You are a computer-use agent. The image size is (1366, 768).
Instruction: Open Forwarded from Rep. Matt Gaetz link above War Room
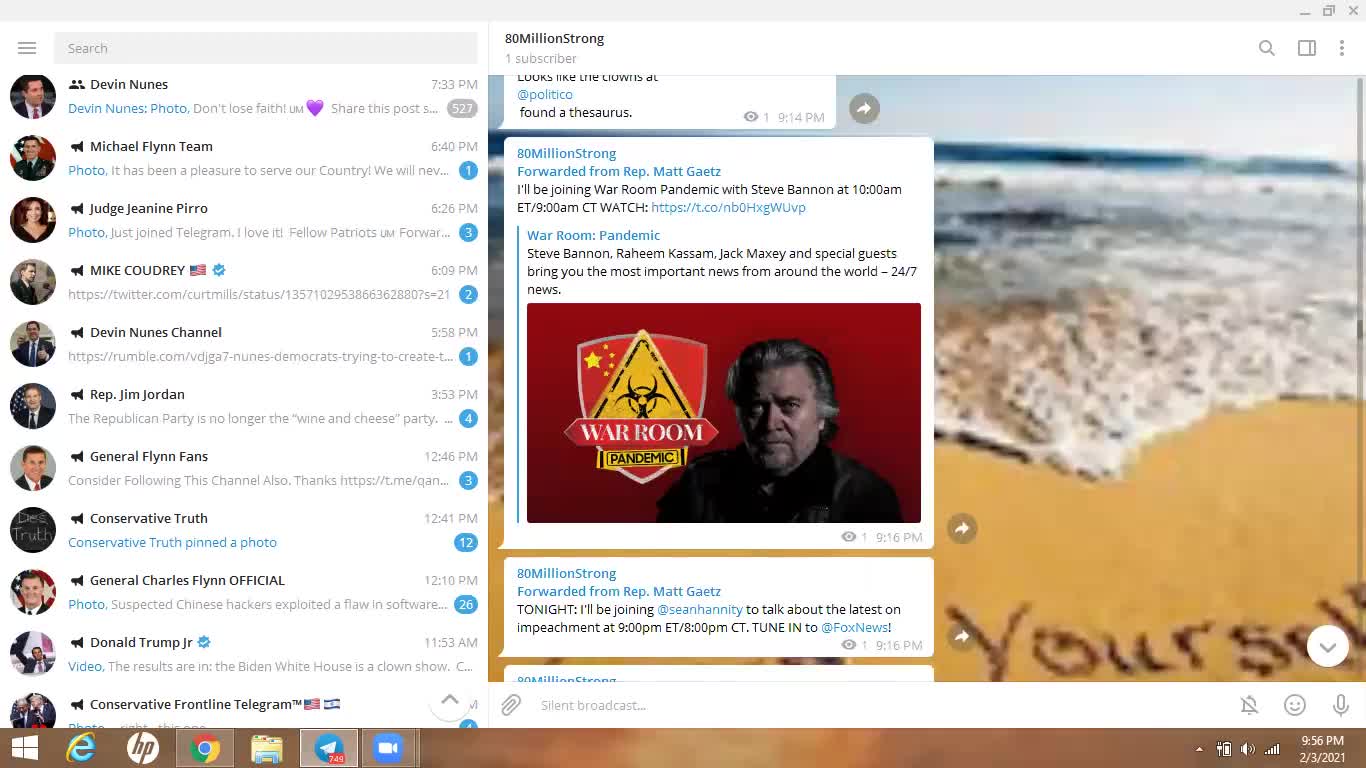[619, 171]
